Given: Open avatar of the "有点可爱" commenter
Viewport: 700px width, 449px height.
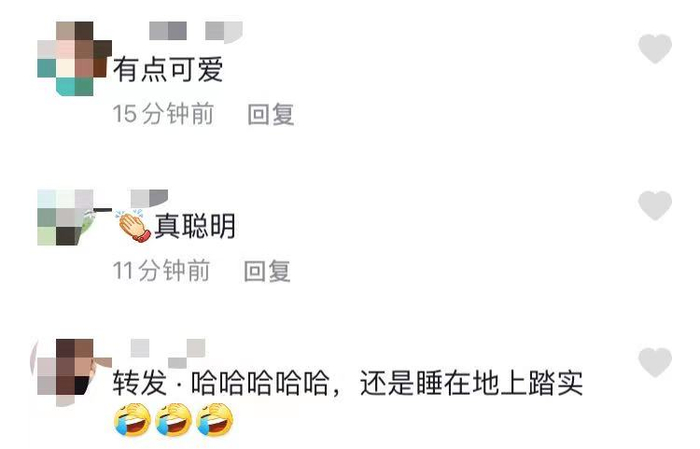Looking at the screenshot, I should (x=74, y=58).
